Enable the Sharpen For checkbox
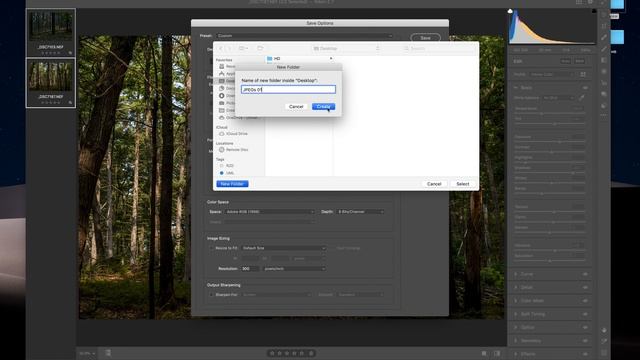This screenshot has height=360, width=640. click(x=211, y=294)
